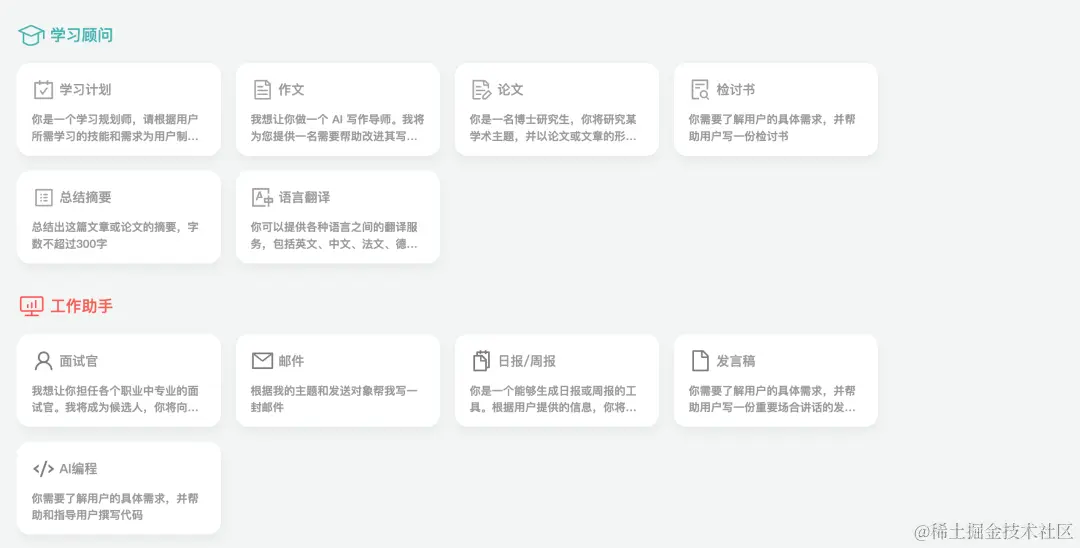Click the translate icon on 语言翻译 card
Viewport: 1080px width, 548px height.
click(262, 198)
